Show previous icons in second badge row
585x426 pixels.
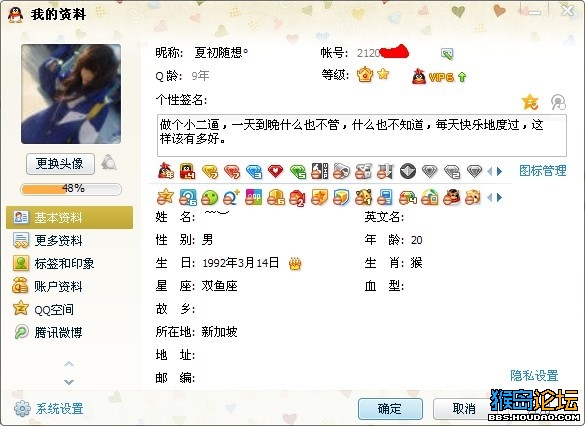tap(490, 197)
